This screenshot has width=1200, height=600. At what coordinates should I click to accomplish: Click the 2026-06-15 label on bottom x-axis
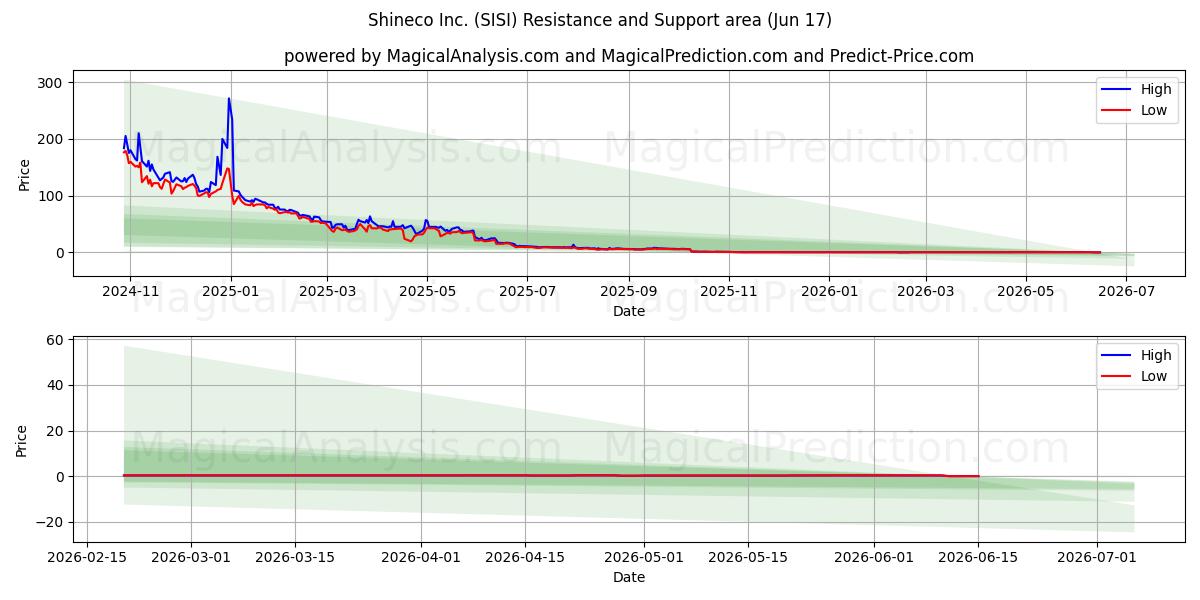pyautogui.click(x=977, y=558)
